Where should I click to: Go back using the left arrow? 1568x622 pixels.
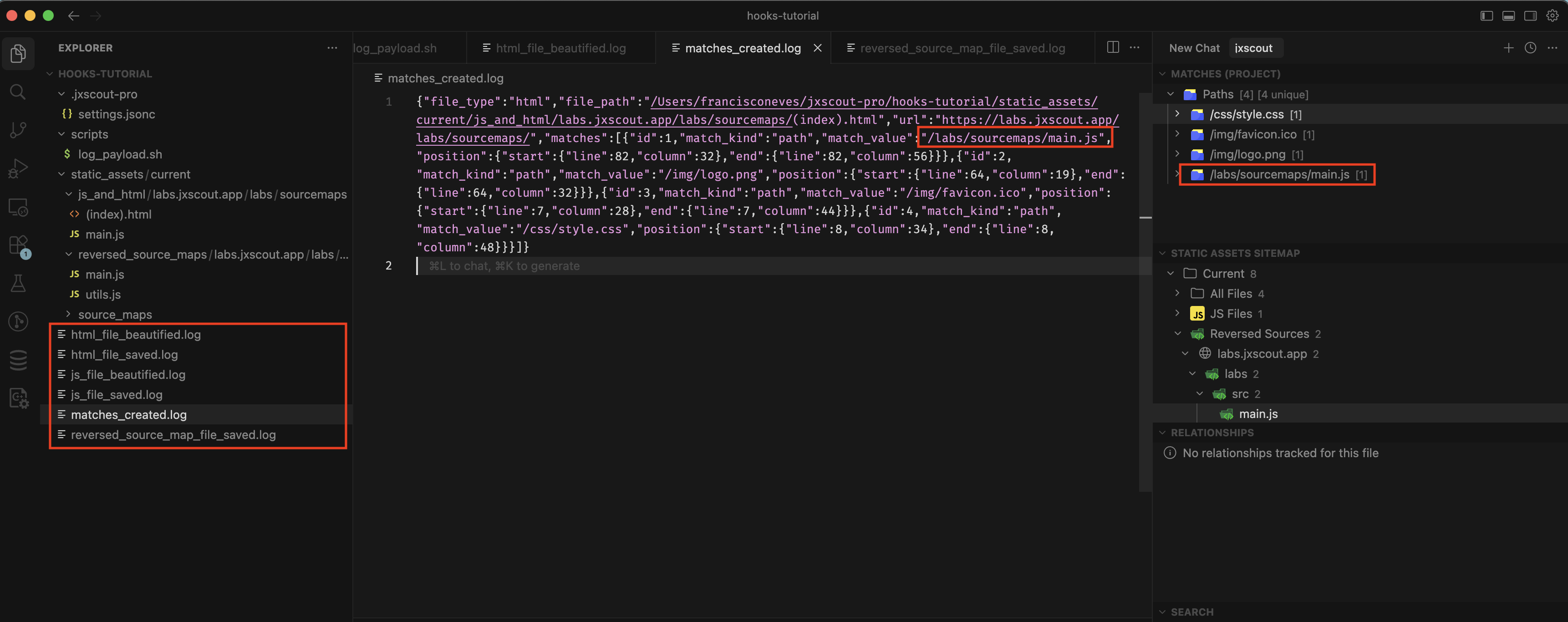(x=74, y=16)
